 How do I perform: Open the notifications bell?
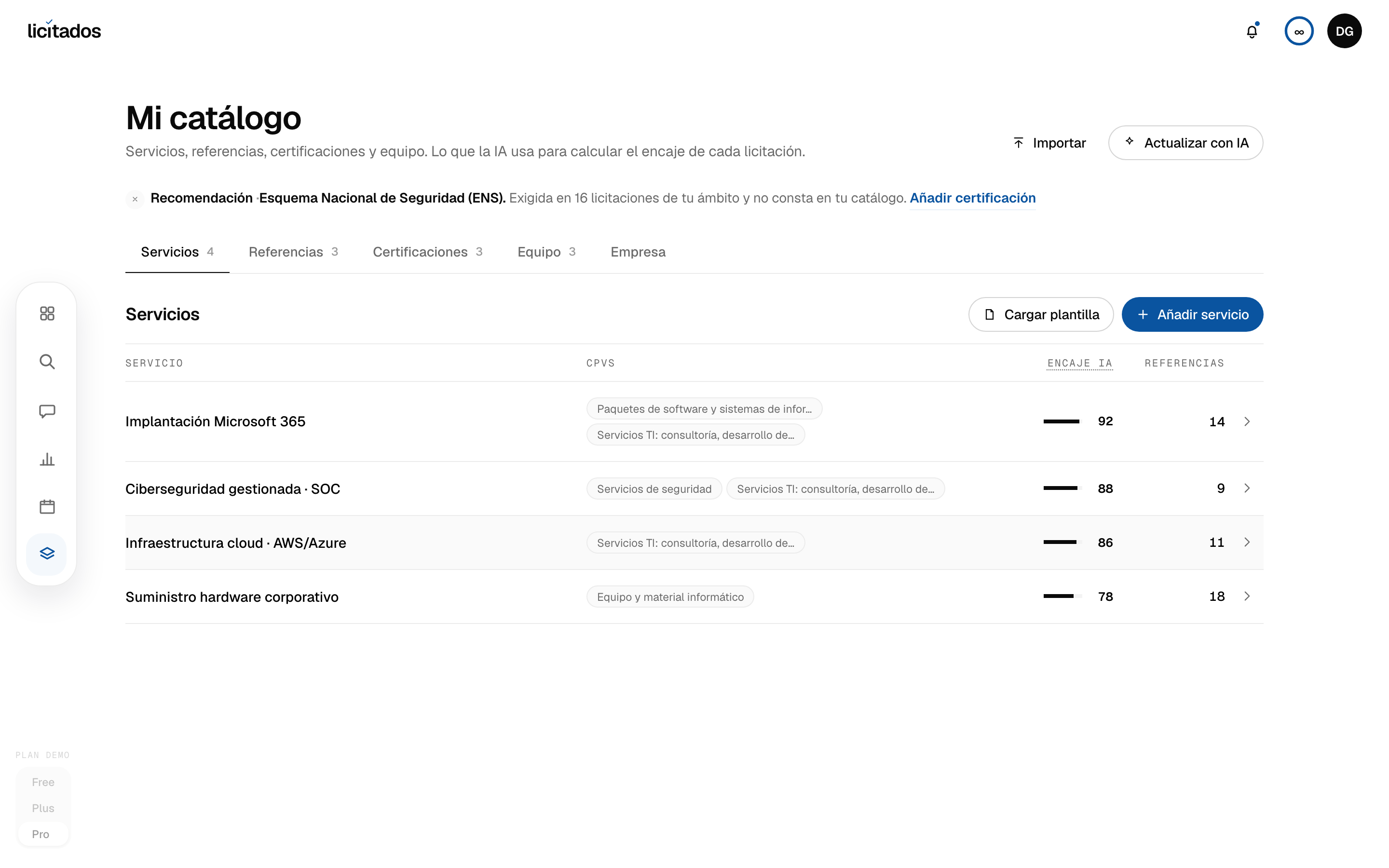[1252, 31]
